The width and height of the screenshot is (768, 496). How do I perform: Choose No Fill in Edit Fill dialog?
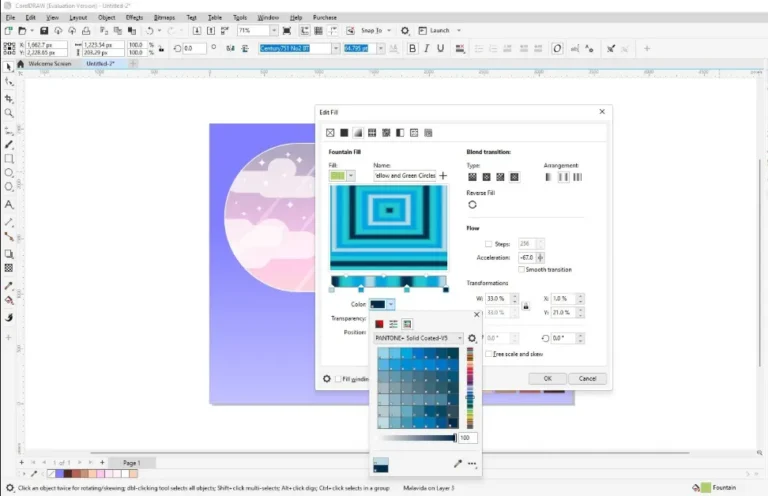(x=330, y=133)
